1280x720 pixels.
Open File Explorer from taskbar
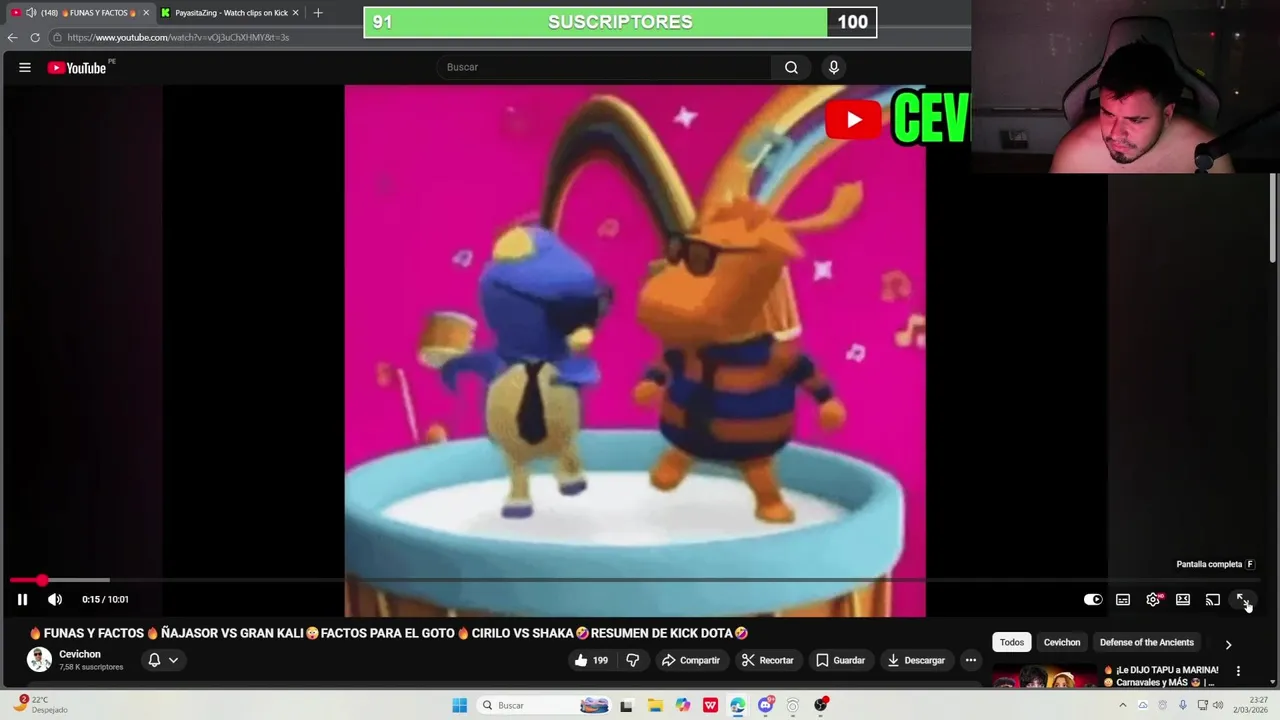click(x=655, y=705)
